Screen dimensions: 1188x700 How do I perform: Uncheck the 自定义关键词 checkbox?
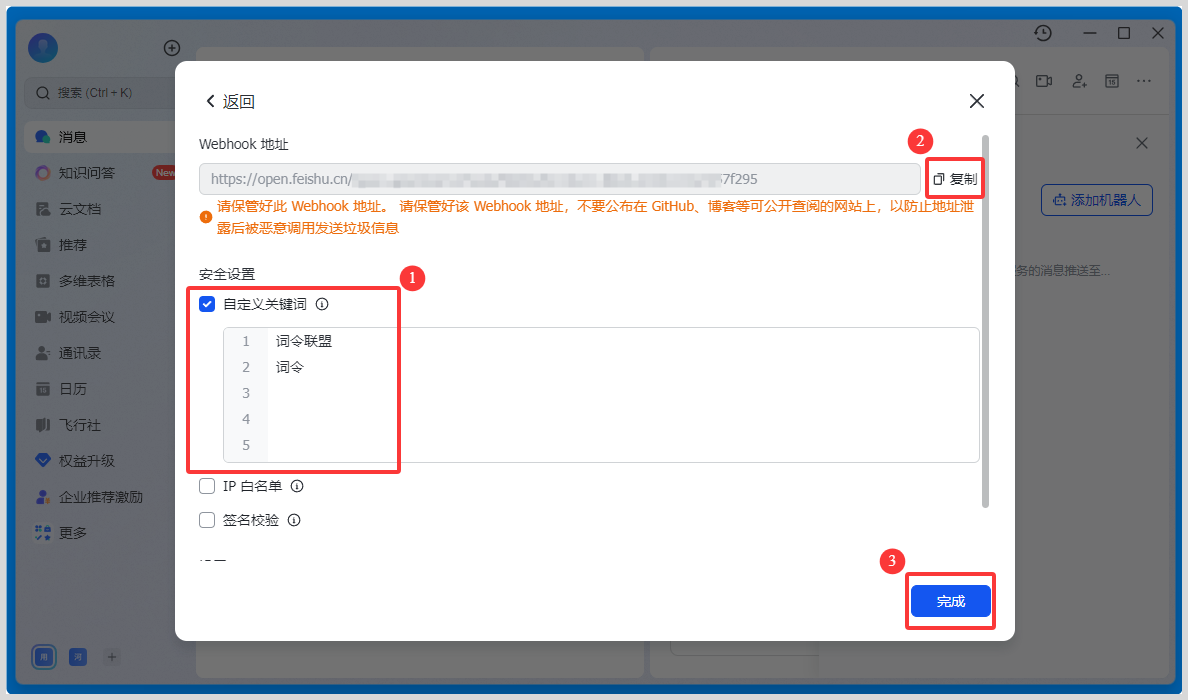(x=207, y=304)
